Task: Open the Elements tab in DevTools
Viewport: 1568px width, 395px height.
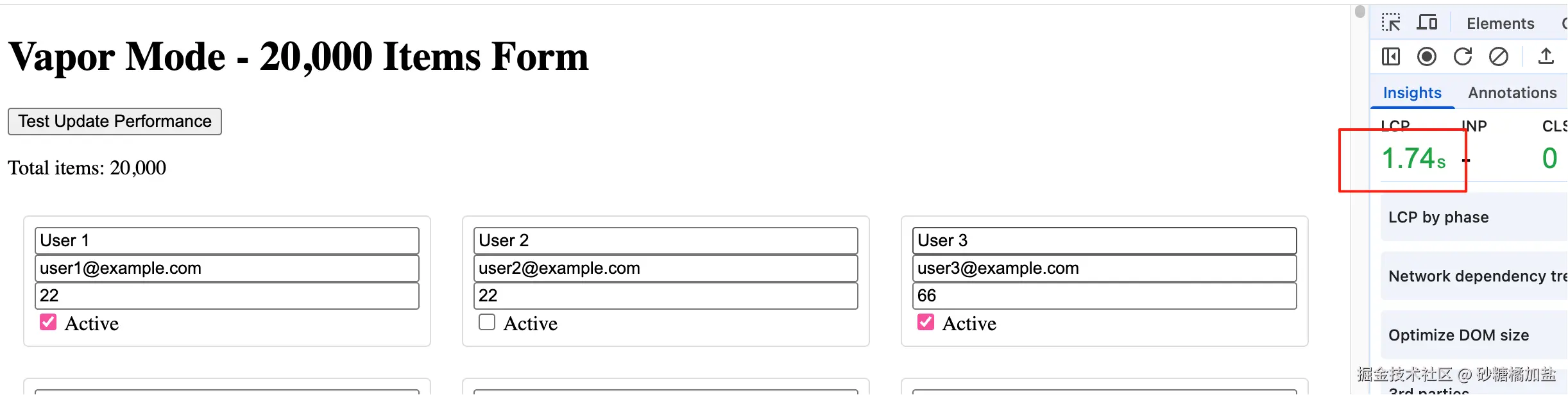Action: (x=1500, y=24)
